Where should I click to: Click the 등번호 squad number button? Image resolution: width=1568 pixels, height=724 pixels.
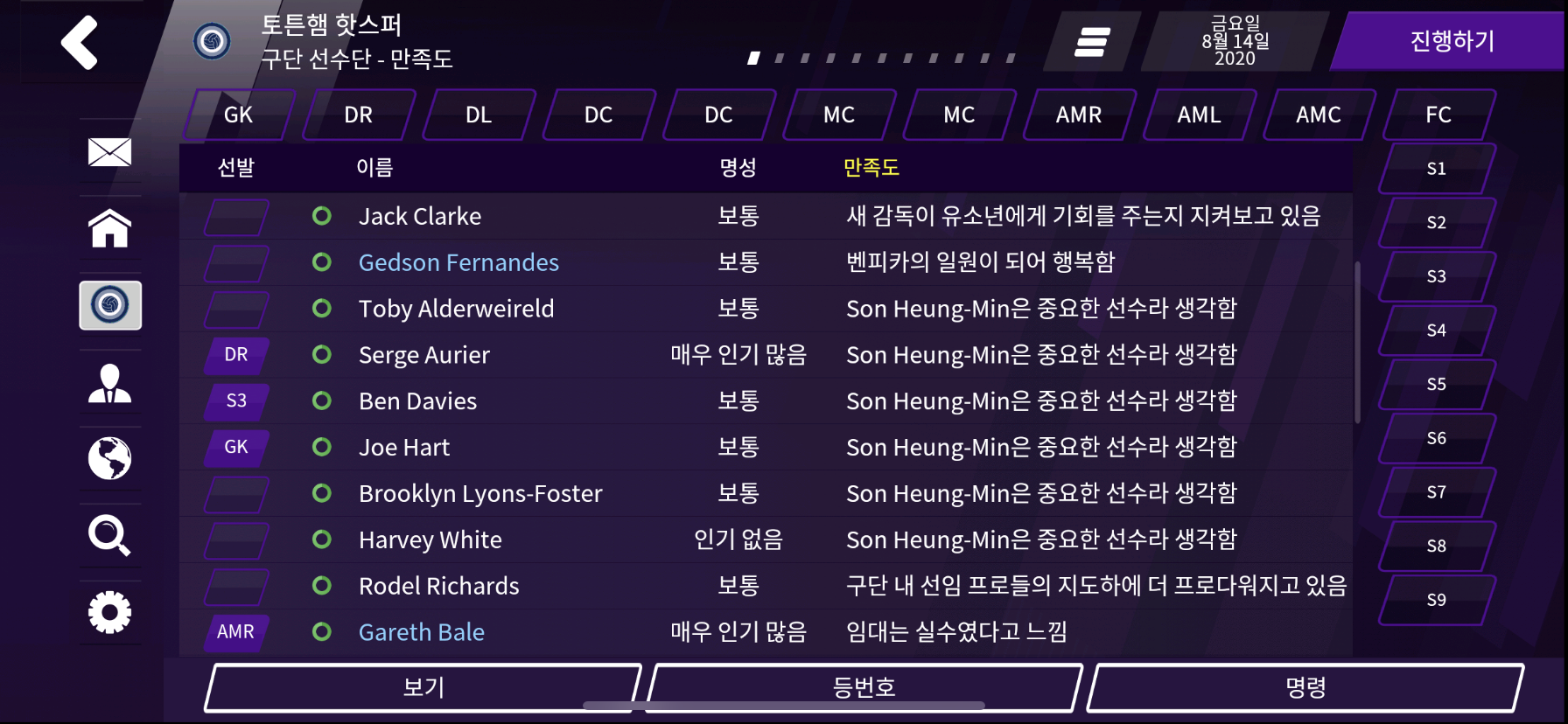[x=864, y=687]
